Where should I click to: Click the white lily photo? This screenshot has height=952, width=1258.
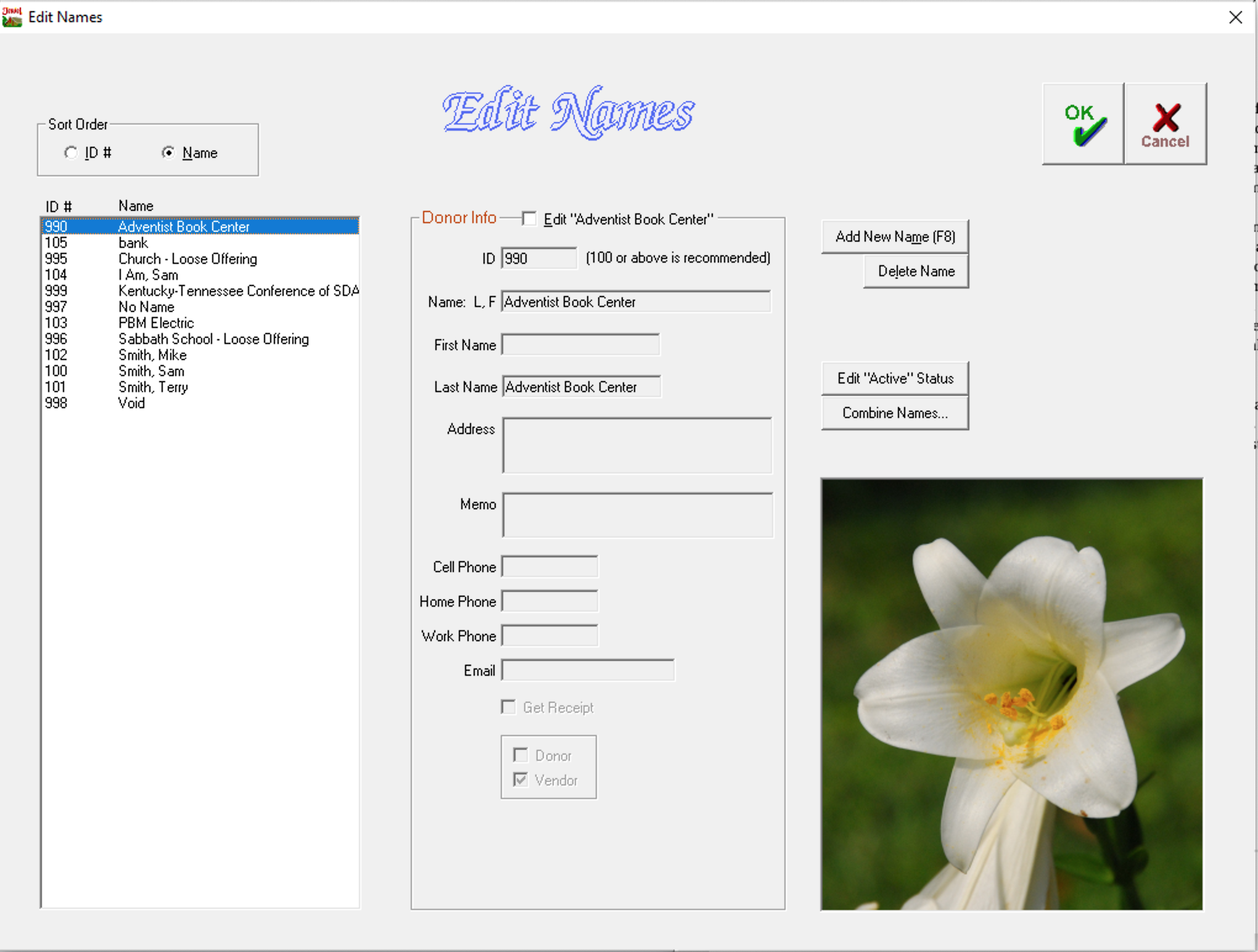(x=1011, y=694)
